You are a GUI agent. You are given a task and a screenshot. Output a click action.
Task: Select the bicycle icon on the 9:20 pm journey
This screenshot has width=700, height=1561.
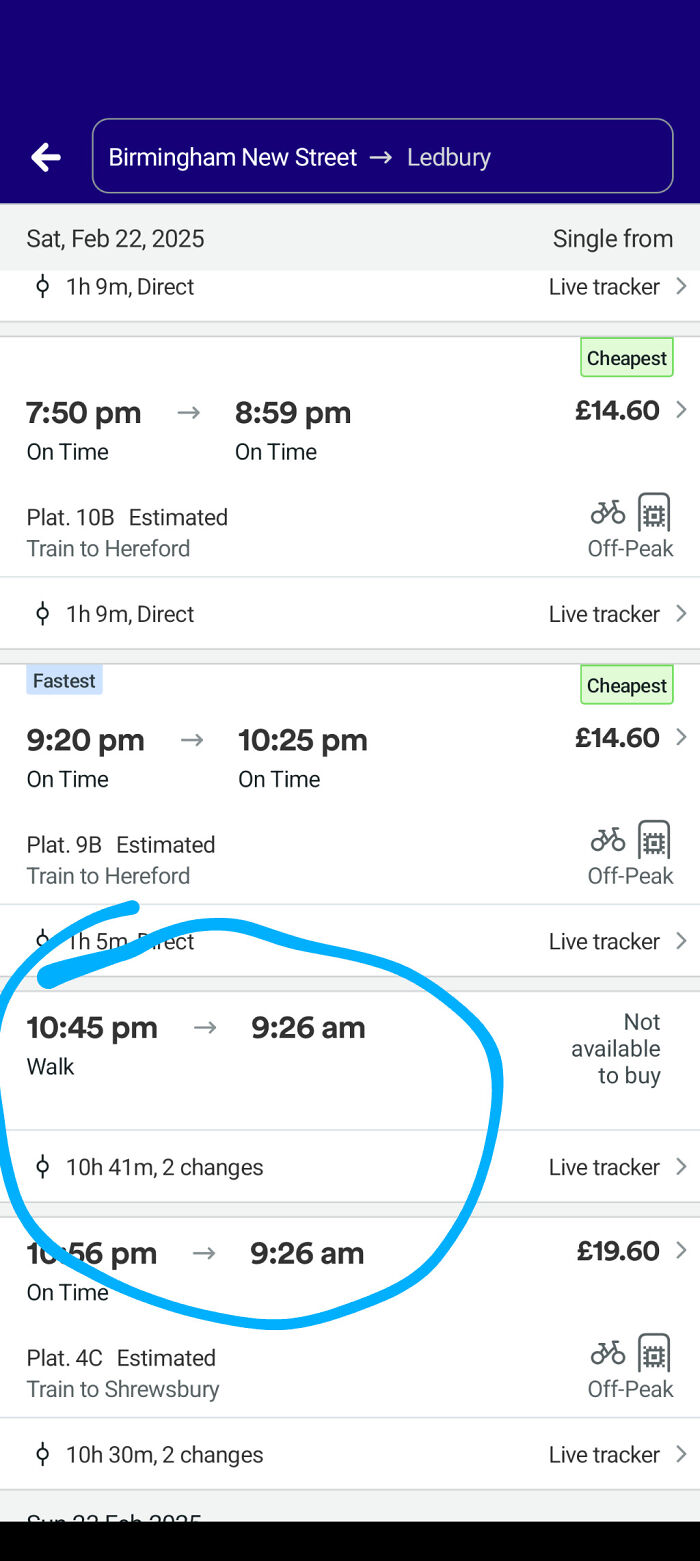point(608,840)
